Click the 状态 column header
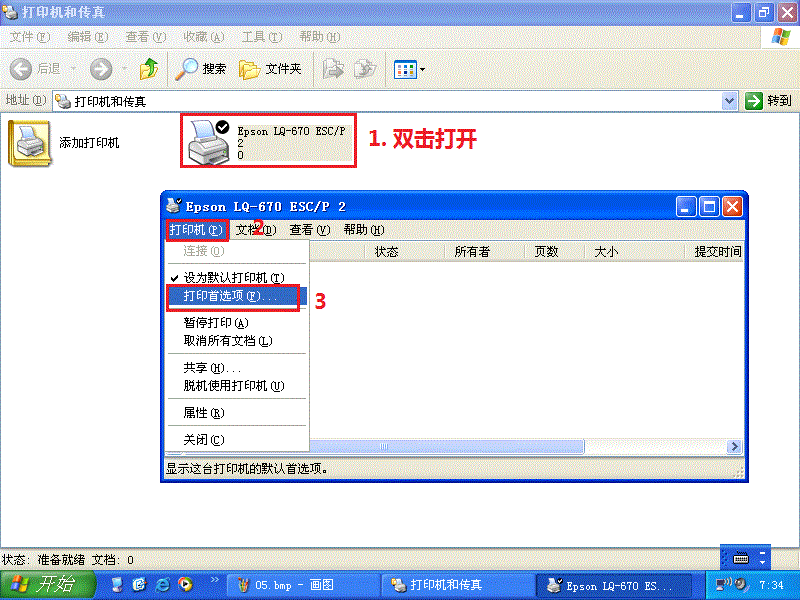800x600 pixels. point(405,252)
